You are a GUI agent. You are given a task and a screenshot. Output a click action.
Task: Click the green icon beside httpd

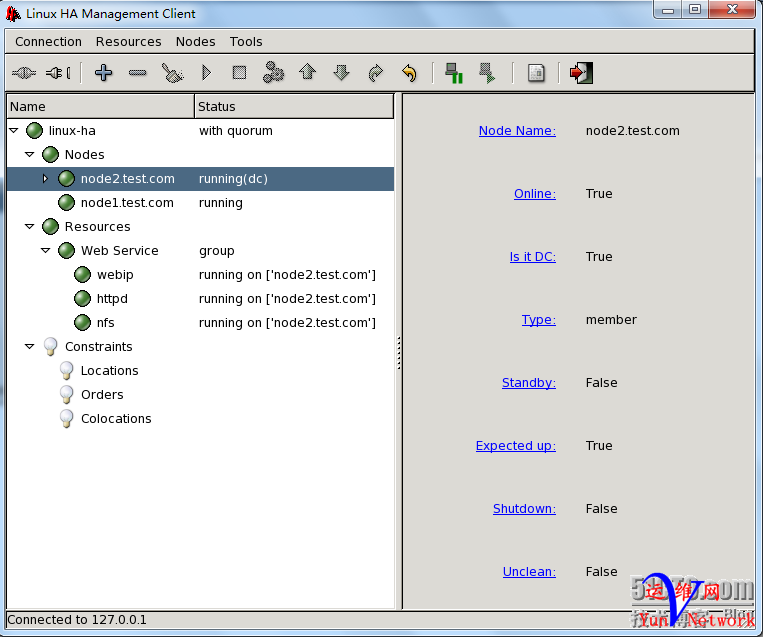coord(82,298)
